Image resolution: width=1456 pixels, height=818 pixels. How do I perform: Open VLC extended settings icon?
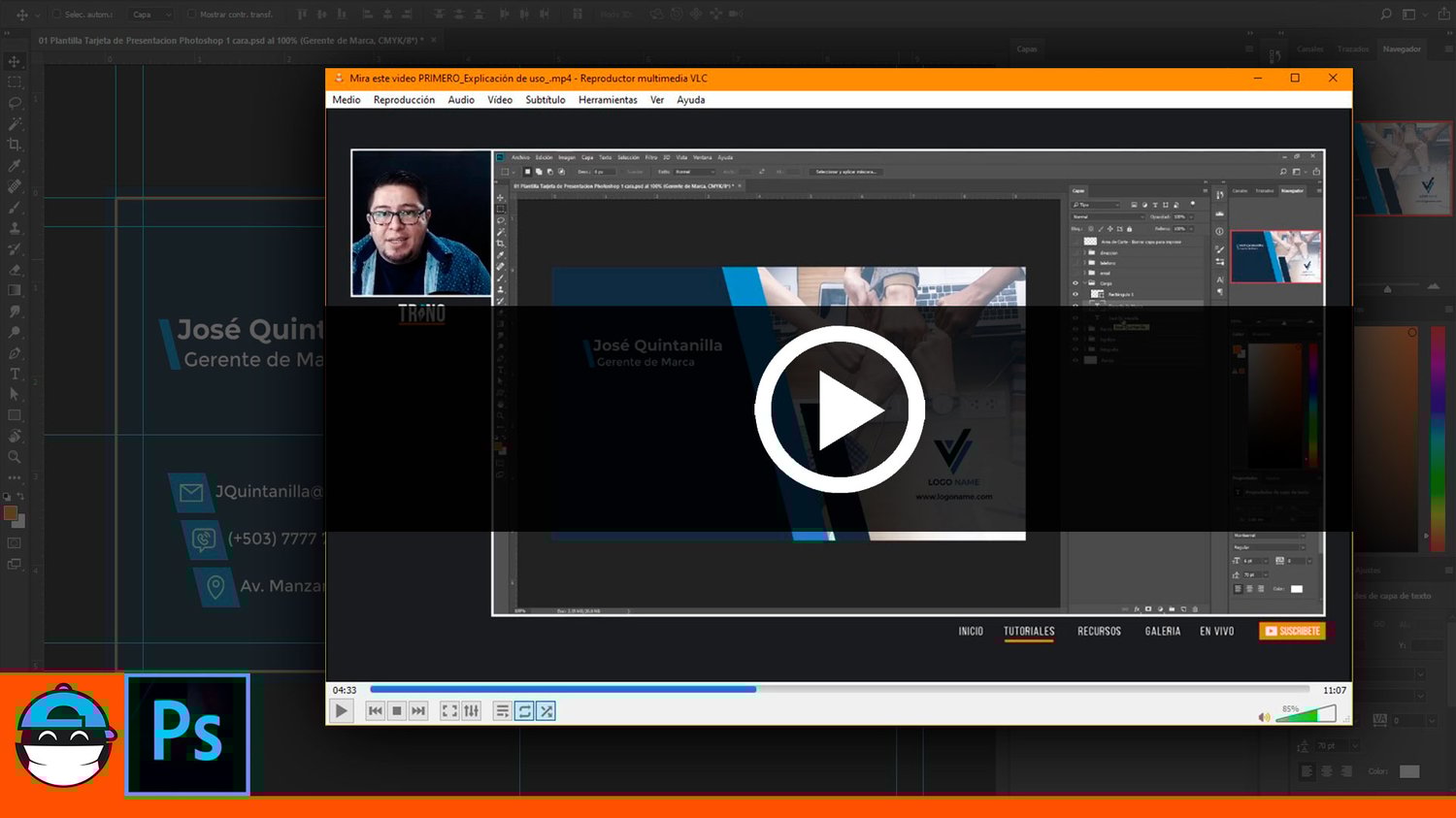pos(471,711)
